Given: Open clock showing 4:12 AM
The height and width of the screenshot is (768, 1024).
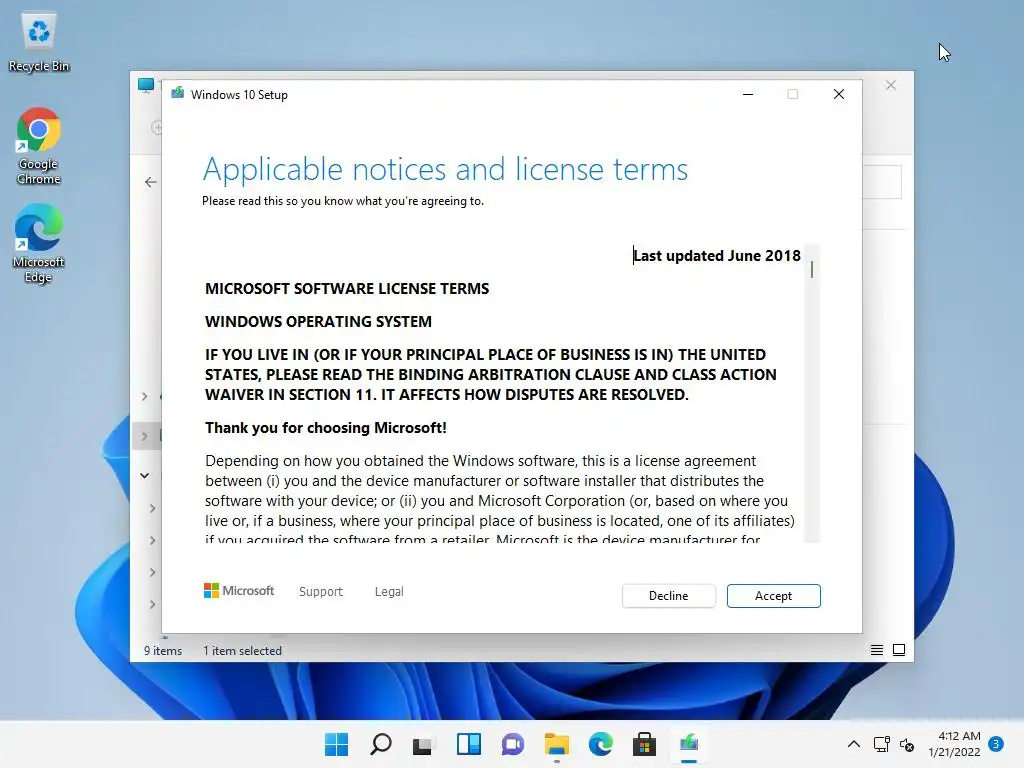Looking at the screenshot, I should pyautogui.click(x=954, y=744).
